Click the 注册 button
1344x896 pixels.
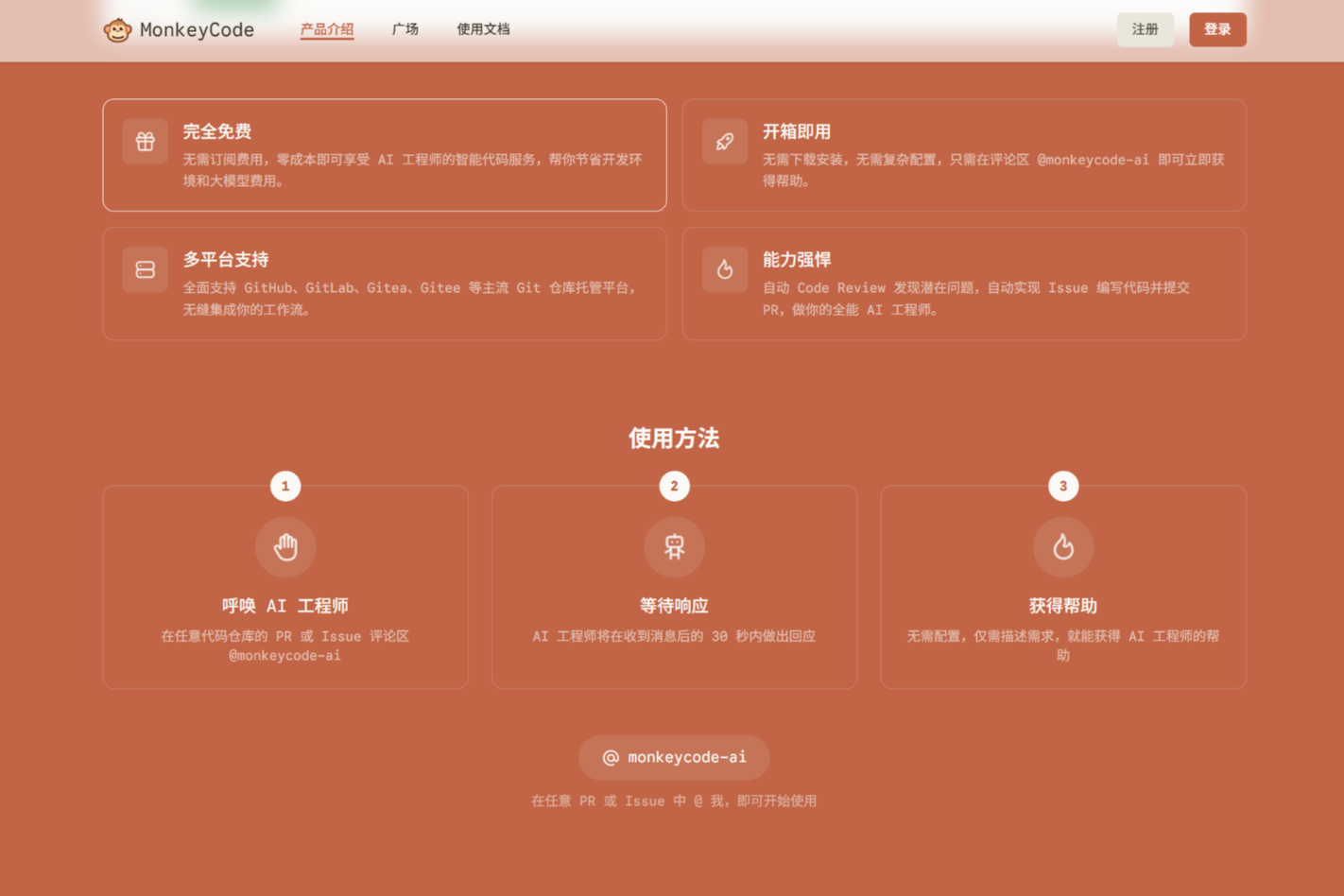pyautogui.click(x=1146, y=29)
